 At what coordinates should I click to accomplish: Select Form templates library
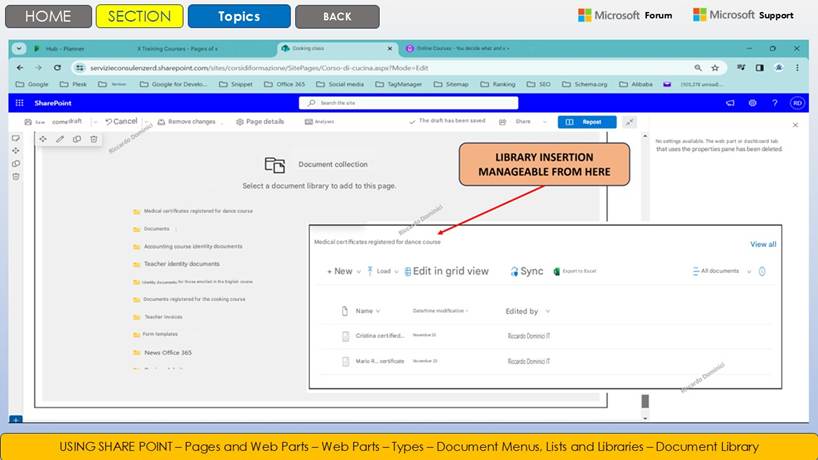coord(155,334)
